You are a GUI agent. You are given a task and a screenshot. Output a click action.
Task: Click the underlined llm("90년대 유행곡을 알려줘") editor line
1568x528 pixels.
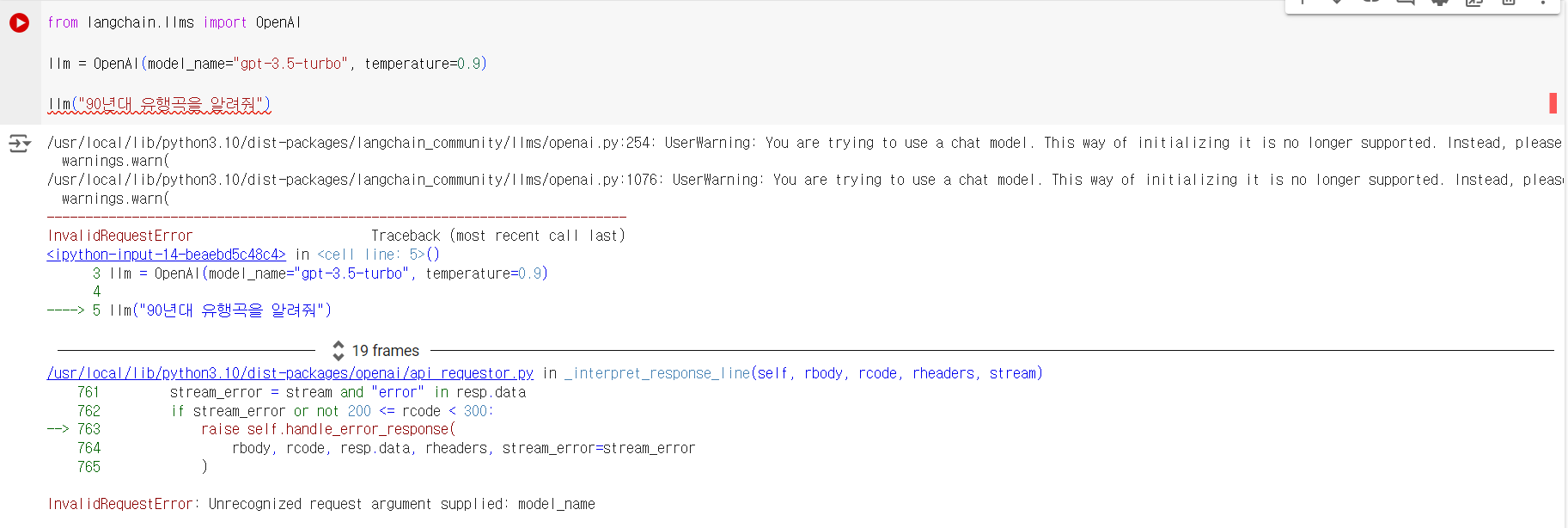point(159,105)
